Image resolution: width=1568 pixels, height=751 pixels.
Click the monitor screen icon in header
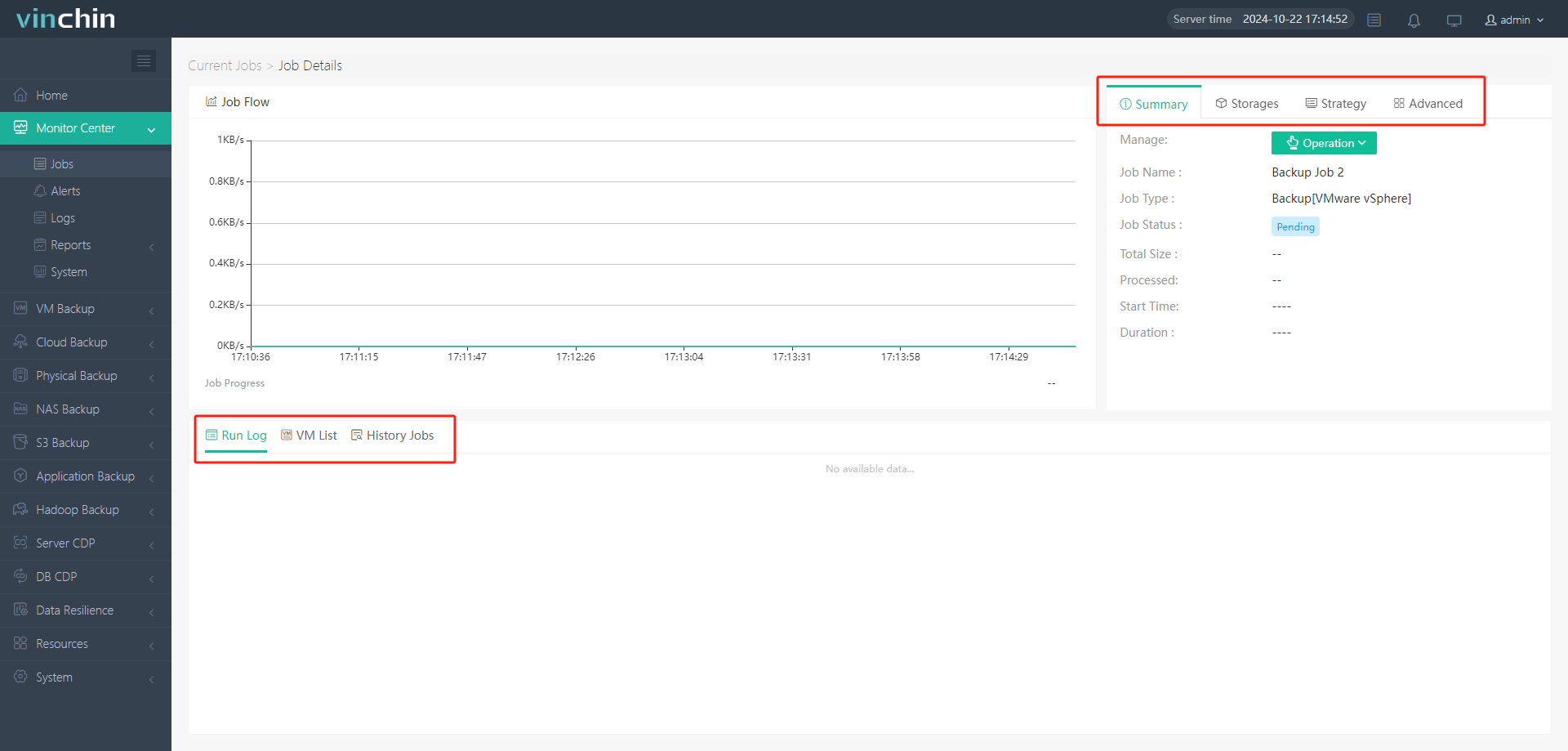(x=1454, y=20)
